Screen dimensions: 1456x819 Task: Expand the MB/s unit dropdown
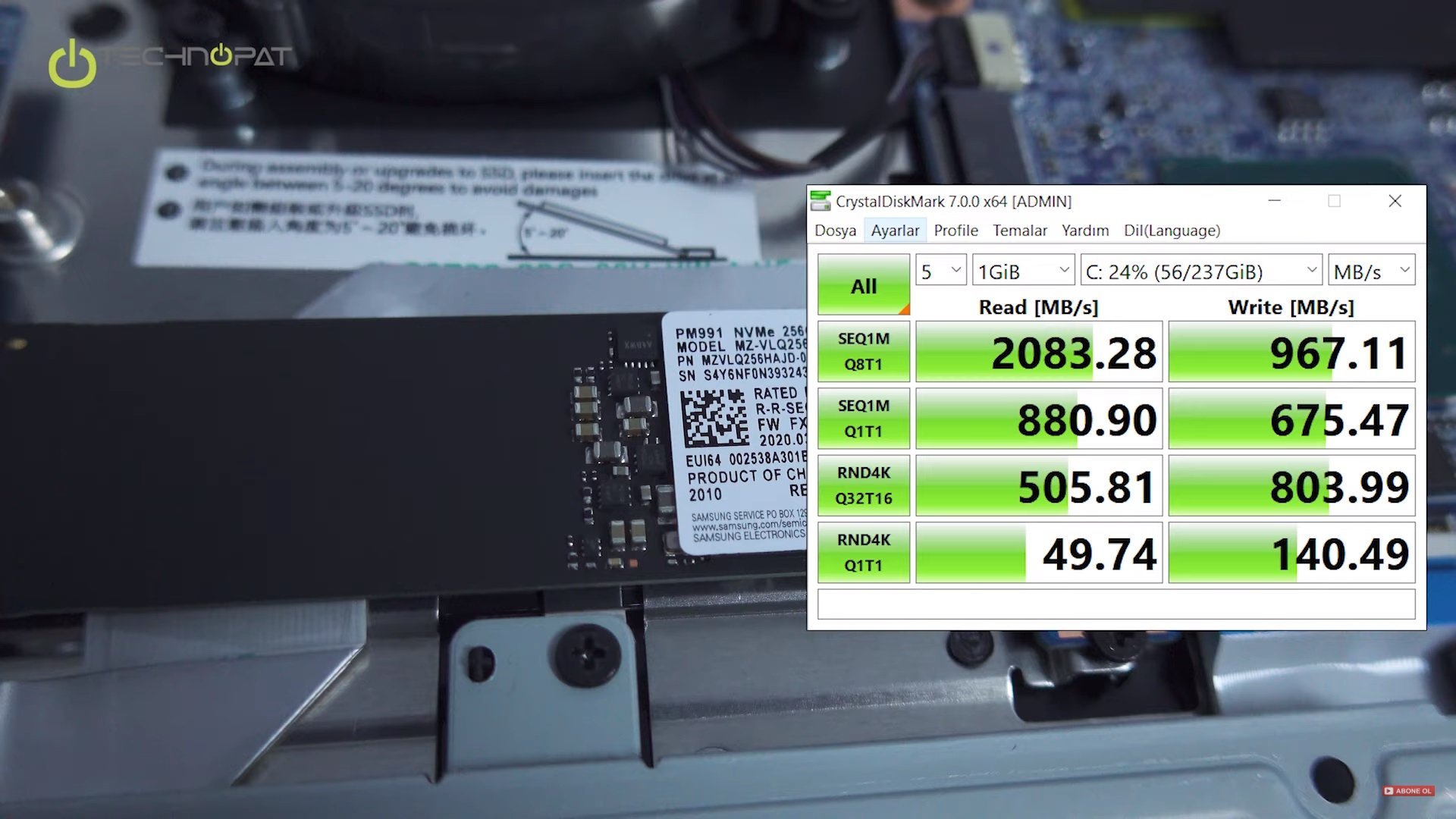coord(1371,271)
